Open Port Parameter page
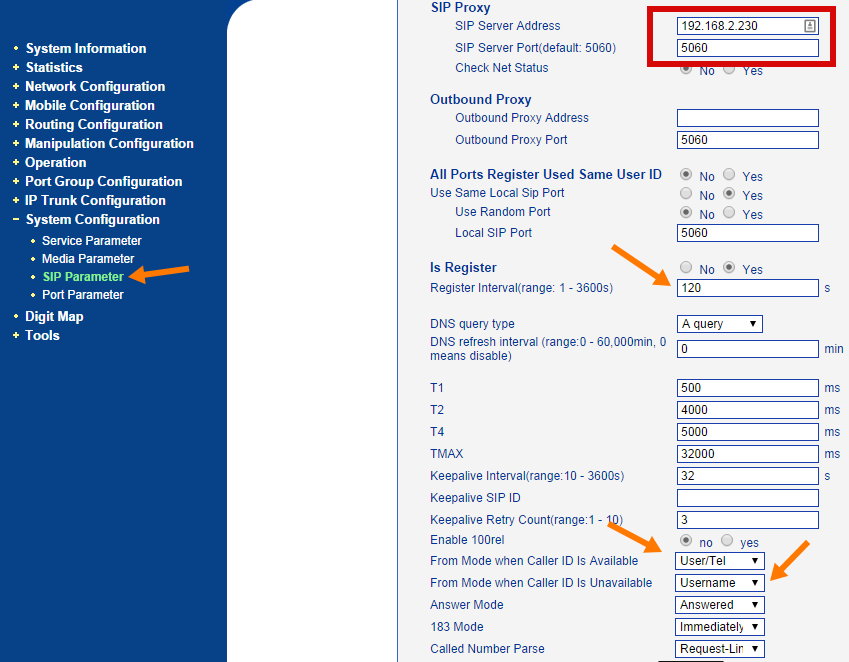 (83, 295)
